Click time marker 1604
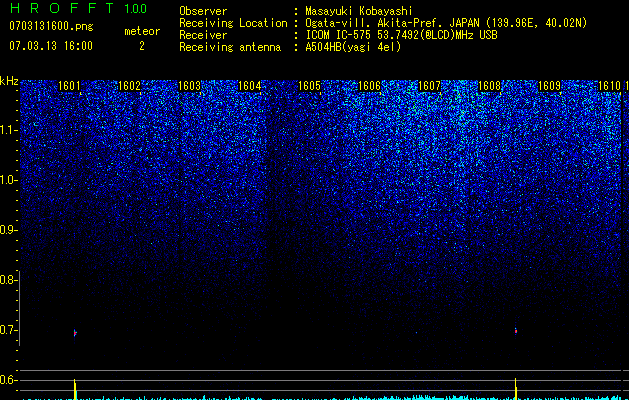This screenshot has height=400, width=629. [x=250, y=86]
